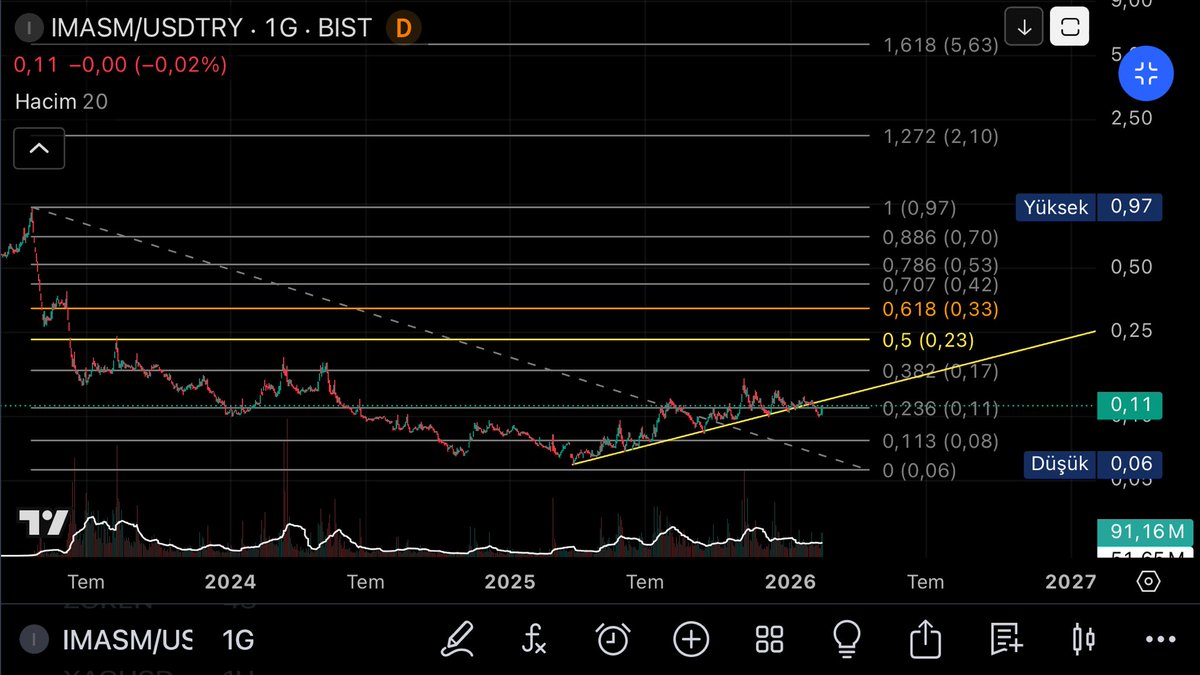Tap the down arrow button at top
Viewport: 1200px width, 675px height.
[x=1024, y=28]
